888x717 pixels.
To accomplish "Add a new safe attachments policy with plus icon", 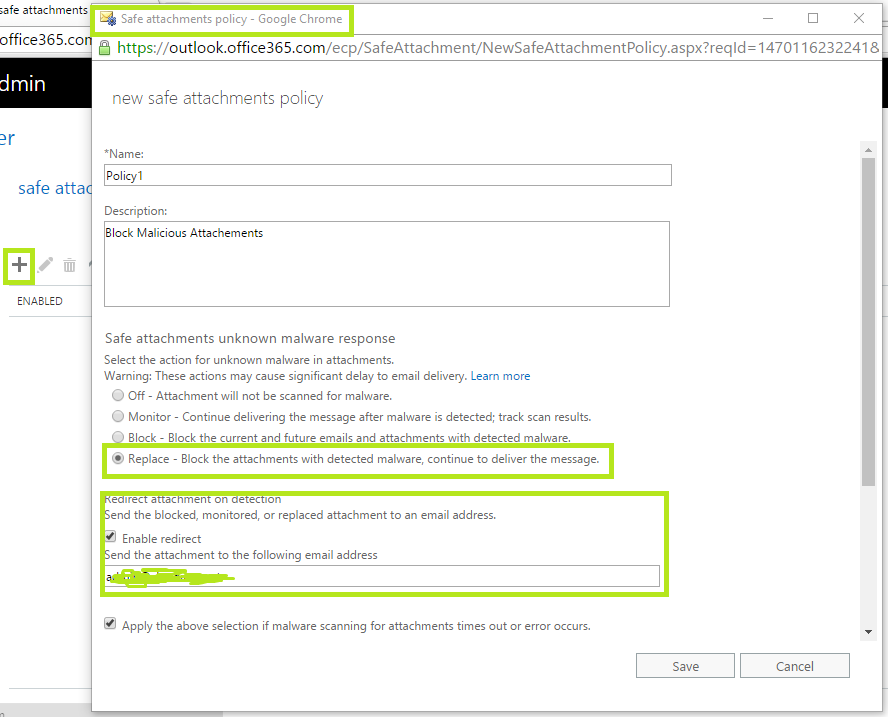I will click(x=19, y=264).
